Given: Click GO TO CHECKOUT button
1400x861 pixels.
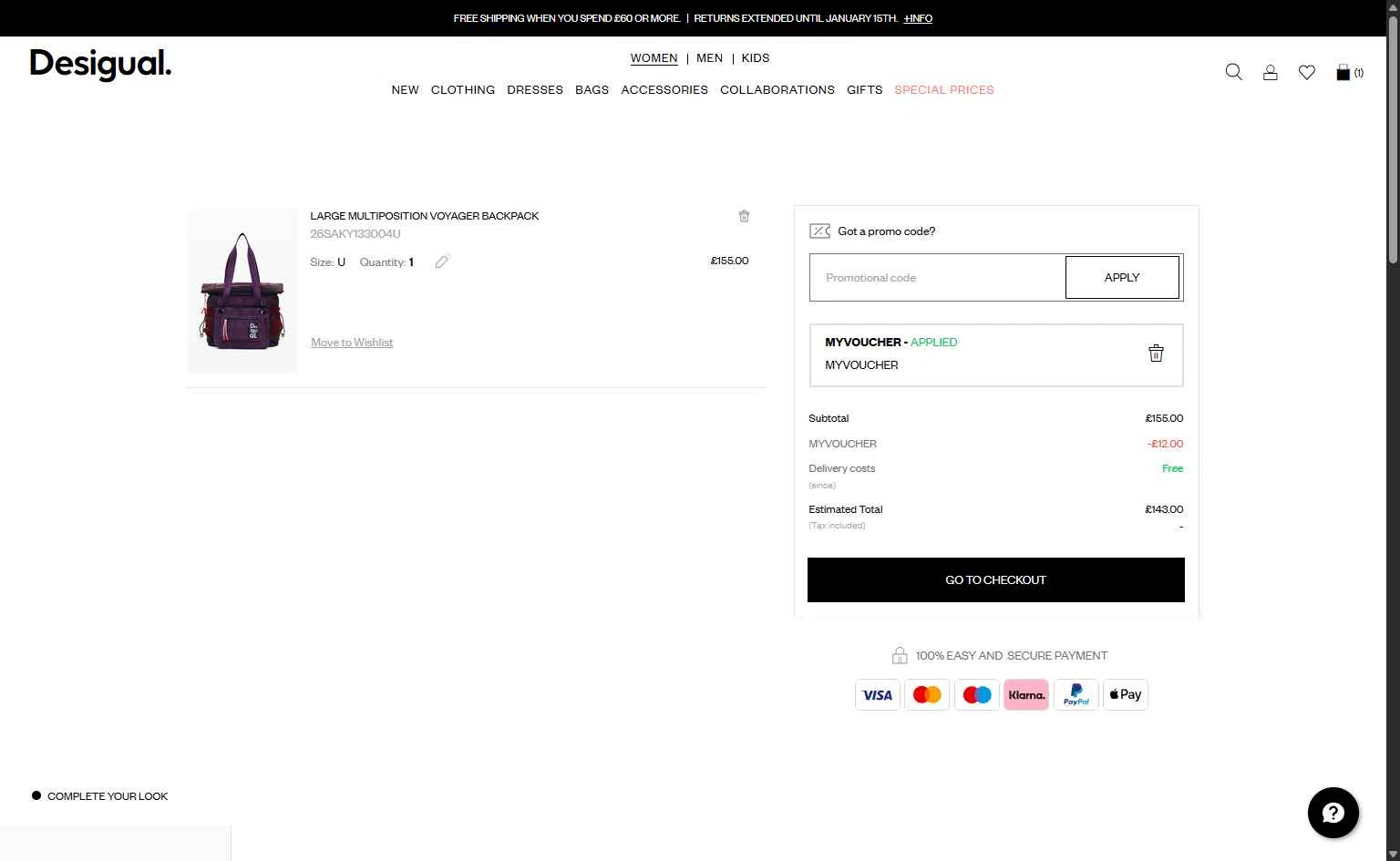Looking at the screenshot, I should click(x=996, y=579).
